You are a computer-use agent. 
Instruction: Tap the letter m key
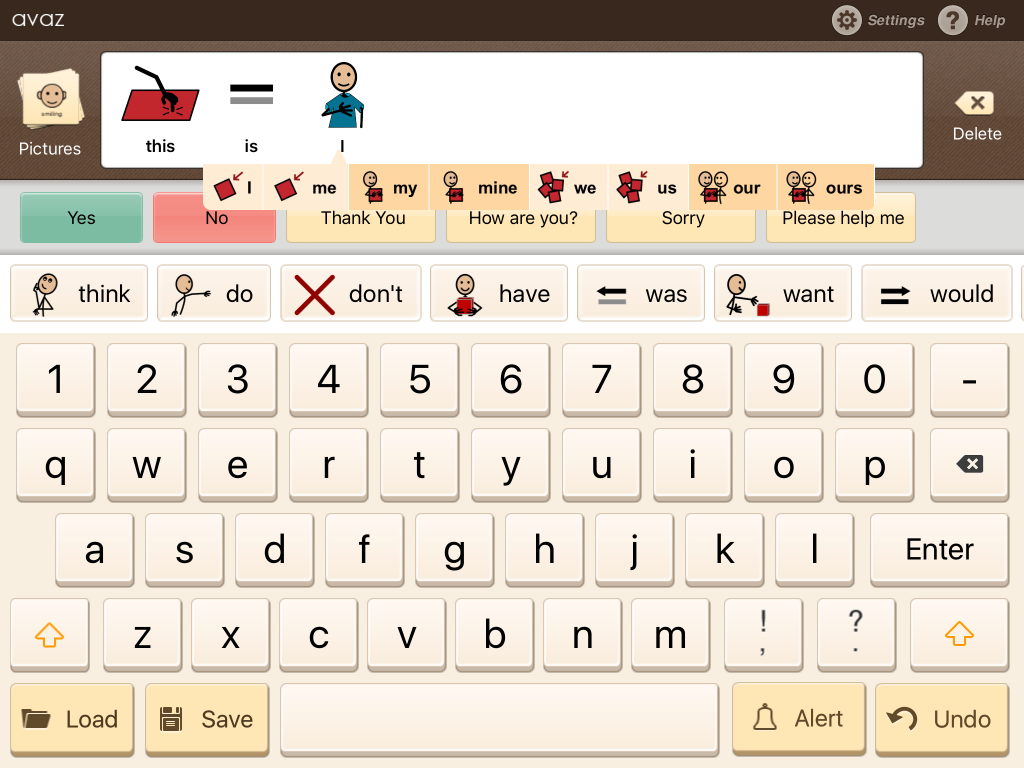671,634
